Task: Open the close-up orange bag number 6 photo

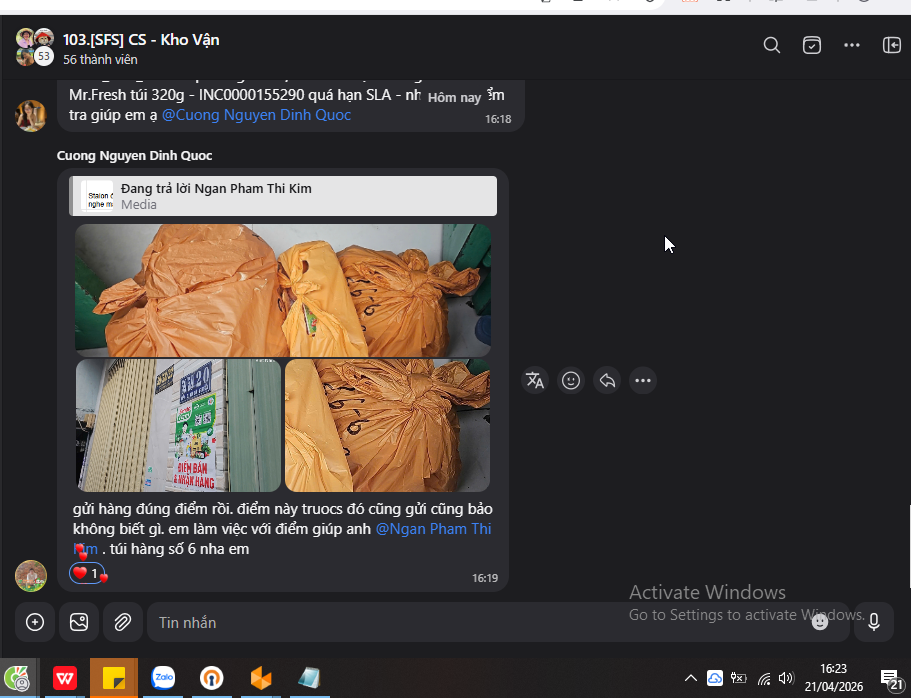Action: pyautogui.click(x=388, y=425)
